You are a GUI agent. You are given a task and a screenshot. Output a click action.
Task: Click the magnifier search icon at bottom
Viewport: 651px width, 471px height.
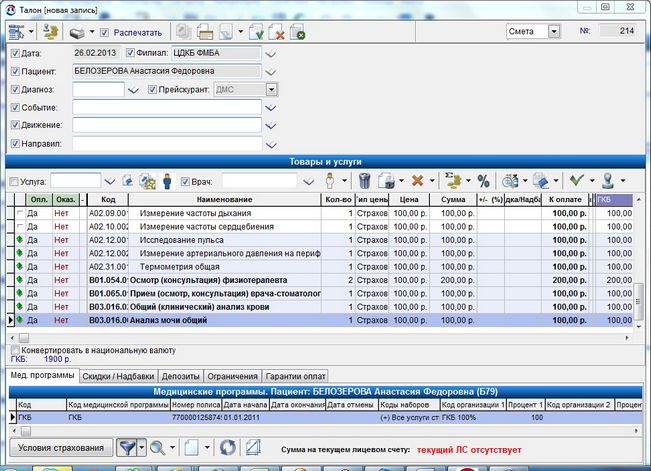pos(157,448)
